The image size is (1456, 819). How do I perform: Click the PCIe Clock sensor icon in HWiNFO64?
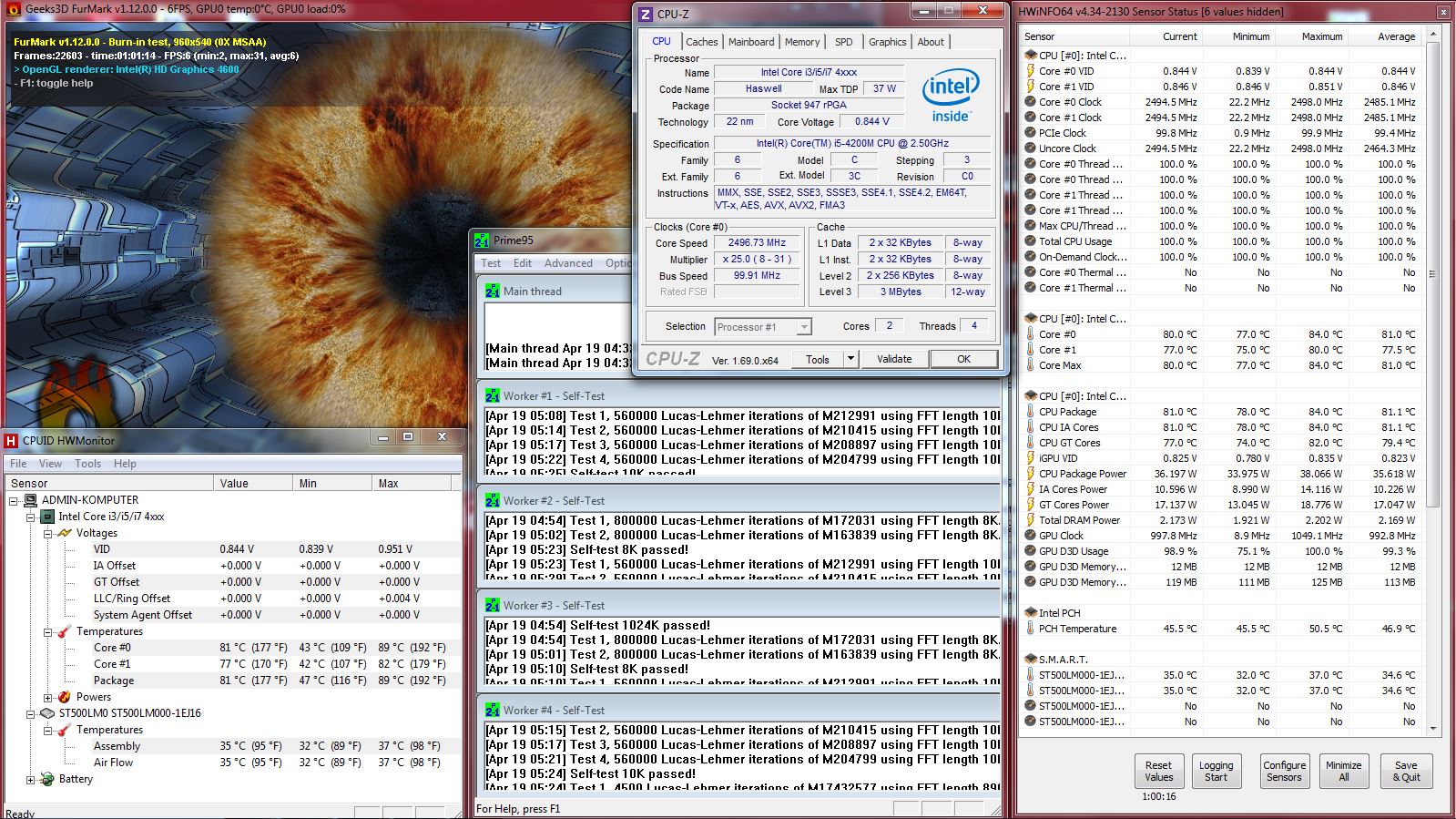pos(1030,133)
